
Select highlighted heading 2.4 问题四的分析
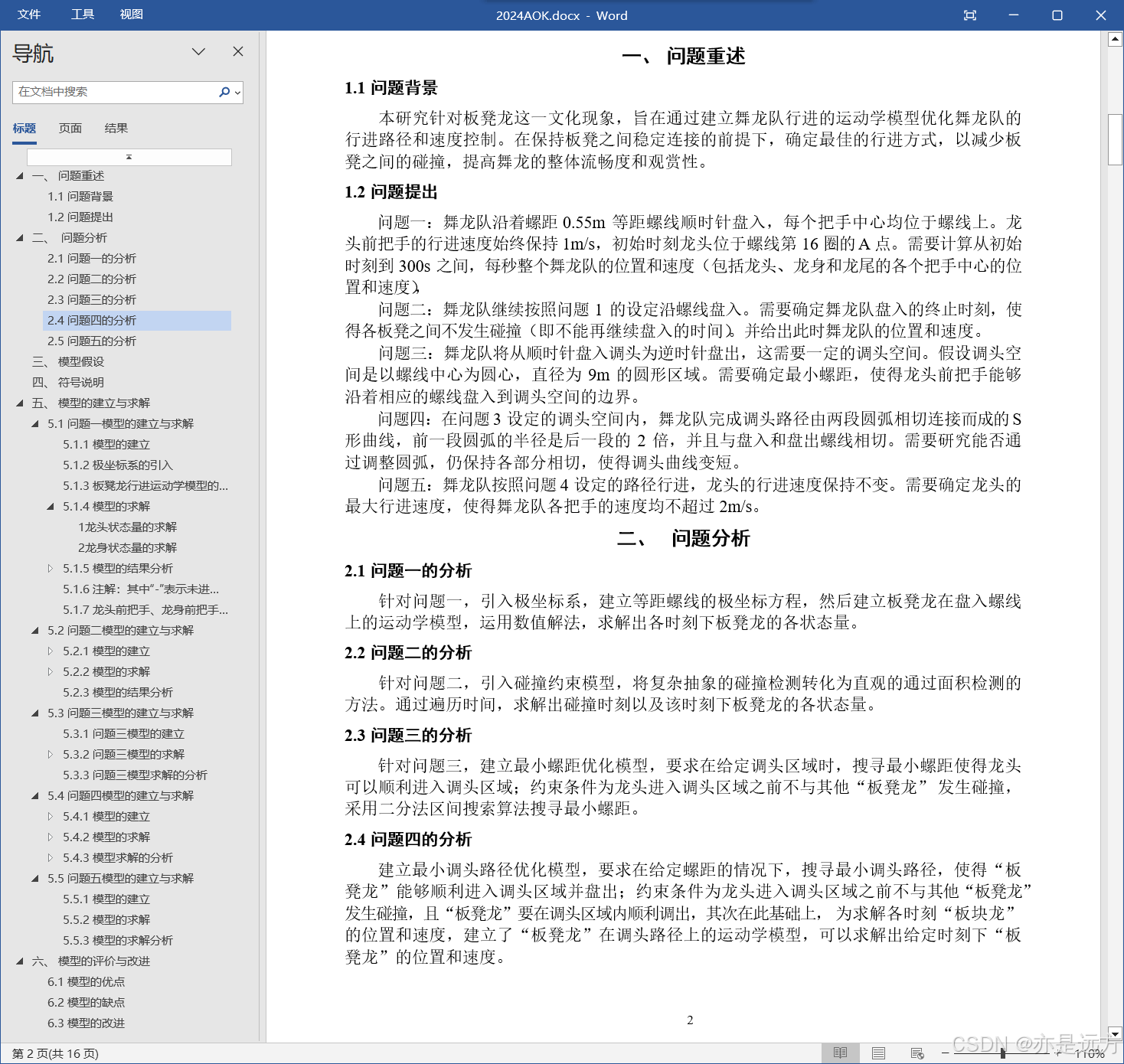137,321
